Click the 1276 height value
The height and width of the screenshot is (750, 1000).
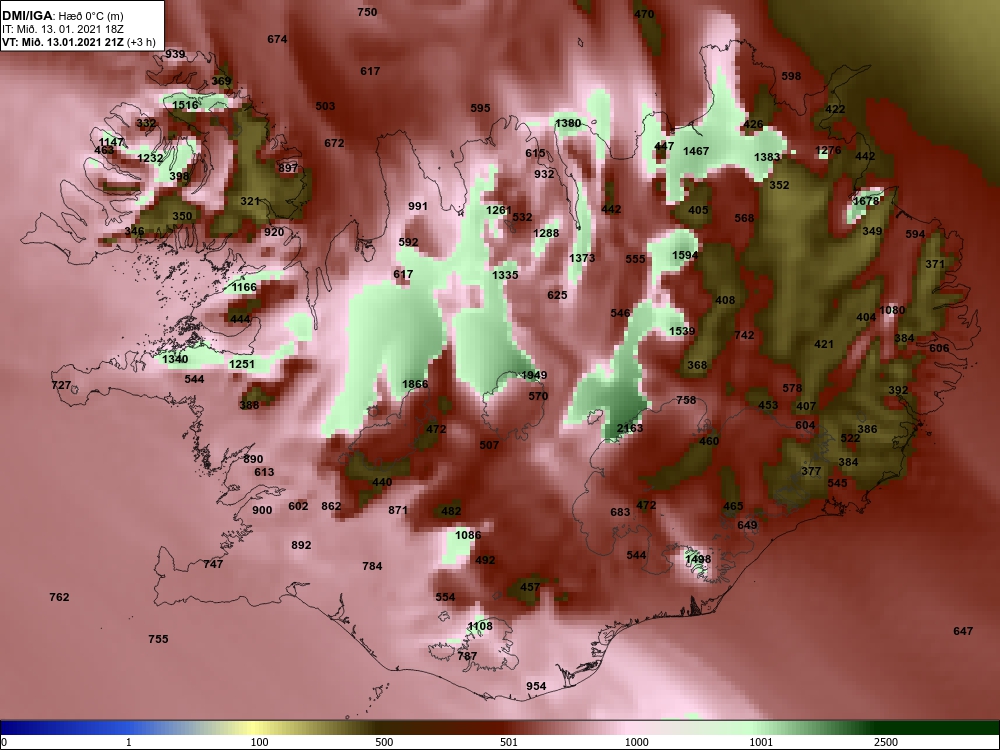click(828, 151)
